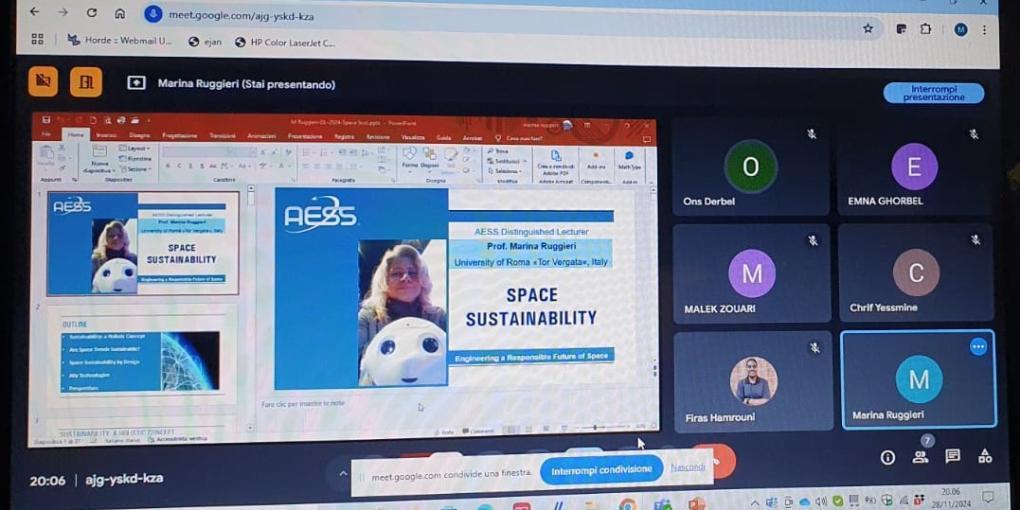Open meeting details info icon
1020x510 pixels.
[x=887, y=457]
